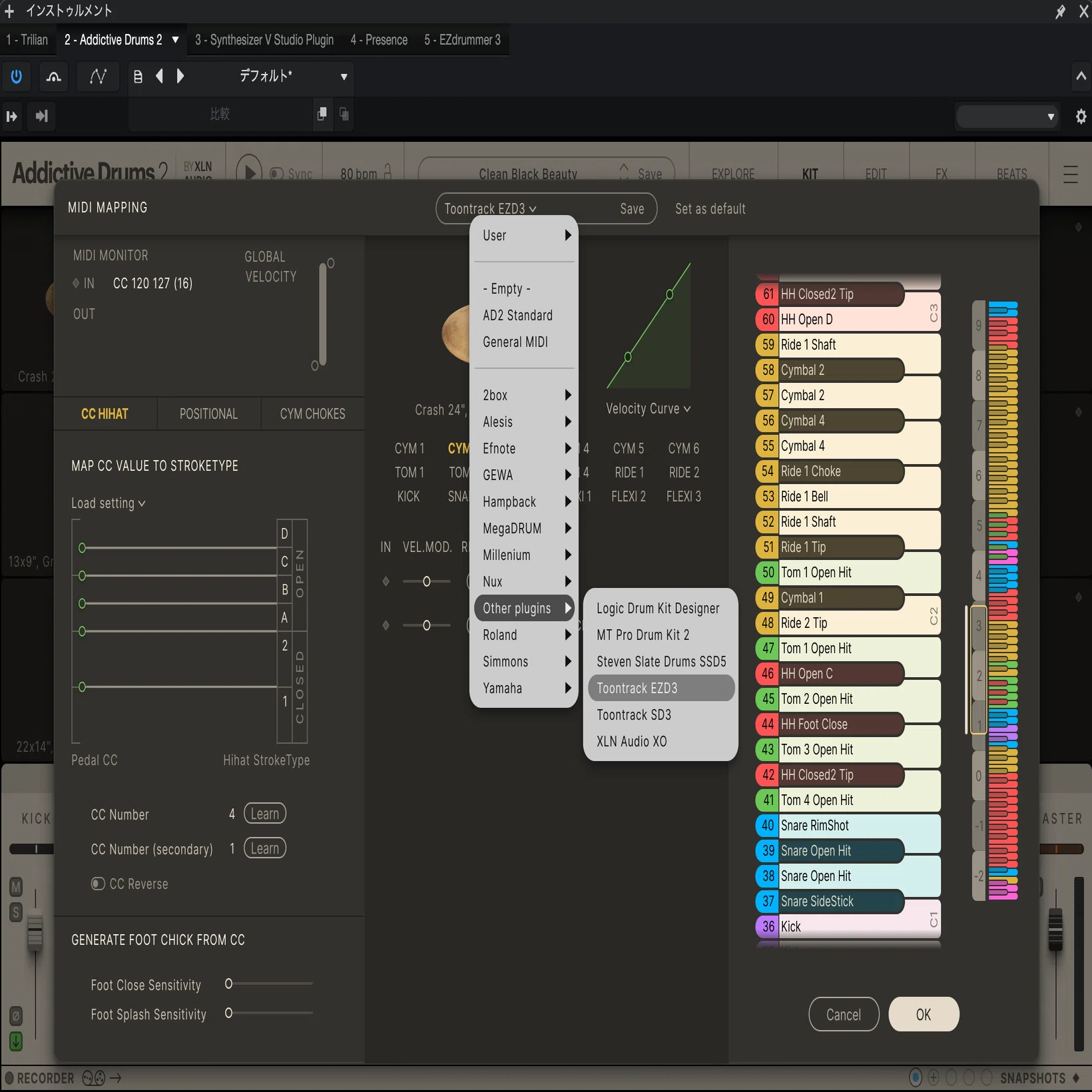Click Set as default

coord(710,209)
